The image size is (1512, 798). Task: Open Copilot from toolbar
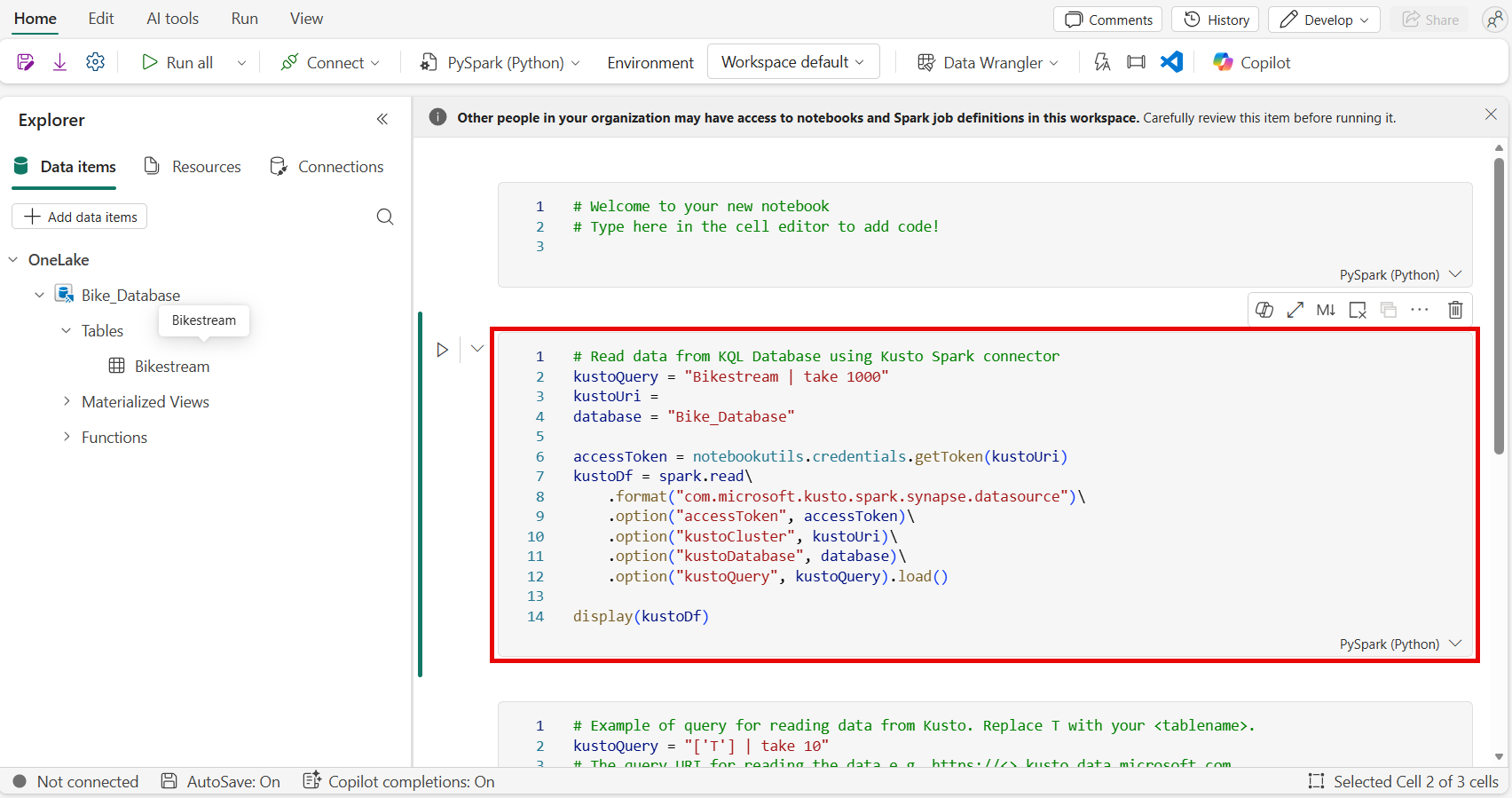[1252, 62]
